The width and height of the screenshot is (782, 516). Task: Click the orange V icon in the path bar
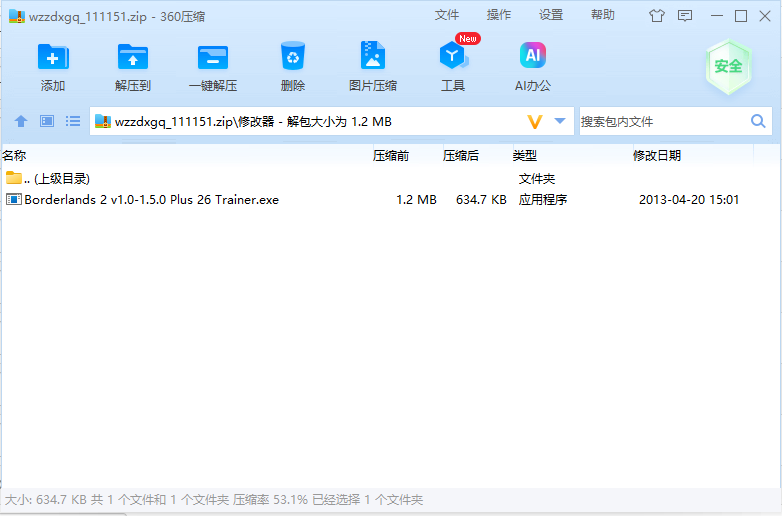(x=535, y=122)
